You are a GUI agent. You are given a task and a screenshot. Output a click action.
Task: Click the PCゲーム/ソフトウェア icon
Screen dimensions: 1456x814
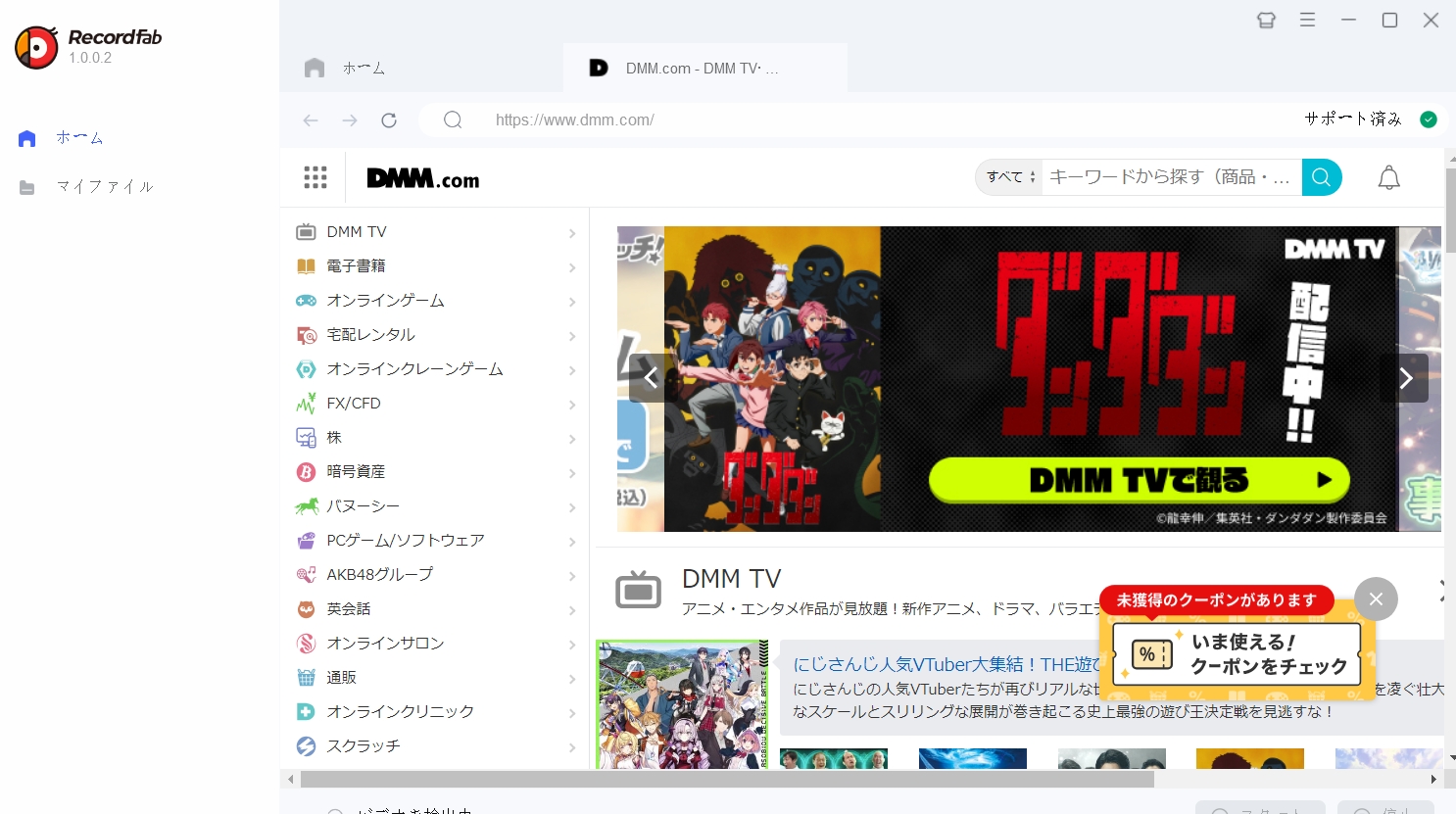pyautogui.click(x=306, y=541)
